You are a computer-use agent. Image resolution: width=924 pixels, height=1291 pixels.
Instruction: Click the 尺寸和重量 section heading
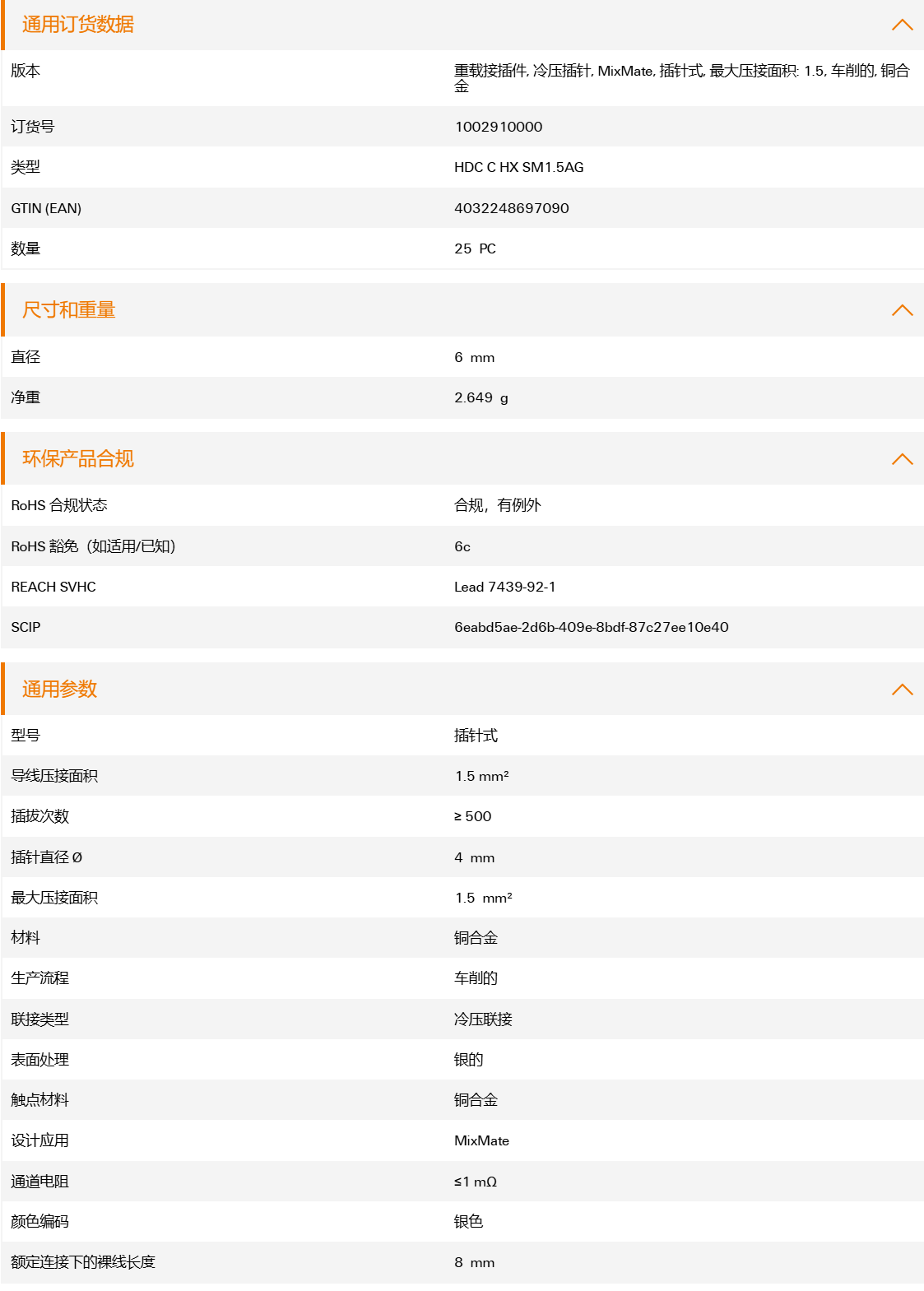(69, 310)
